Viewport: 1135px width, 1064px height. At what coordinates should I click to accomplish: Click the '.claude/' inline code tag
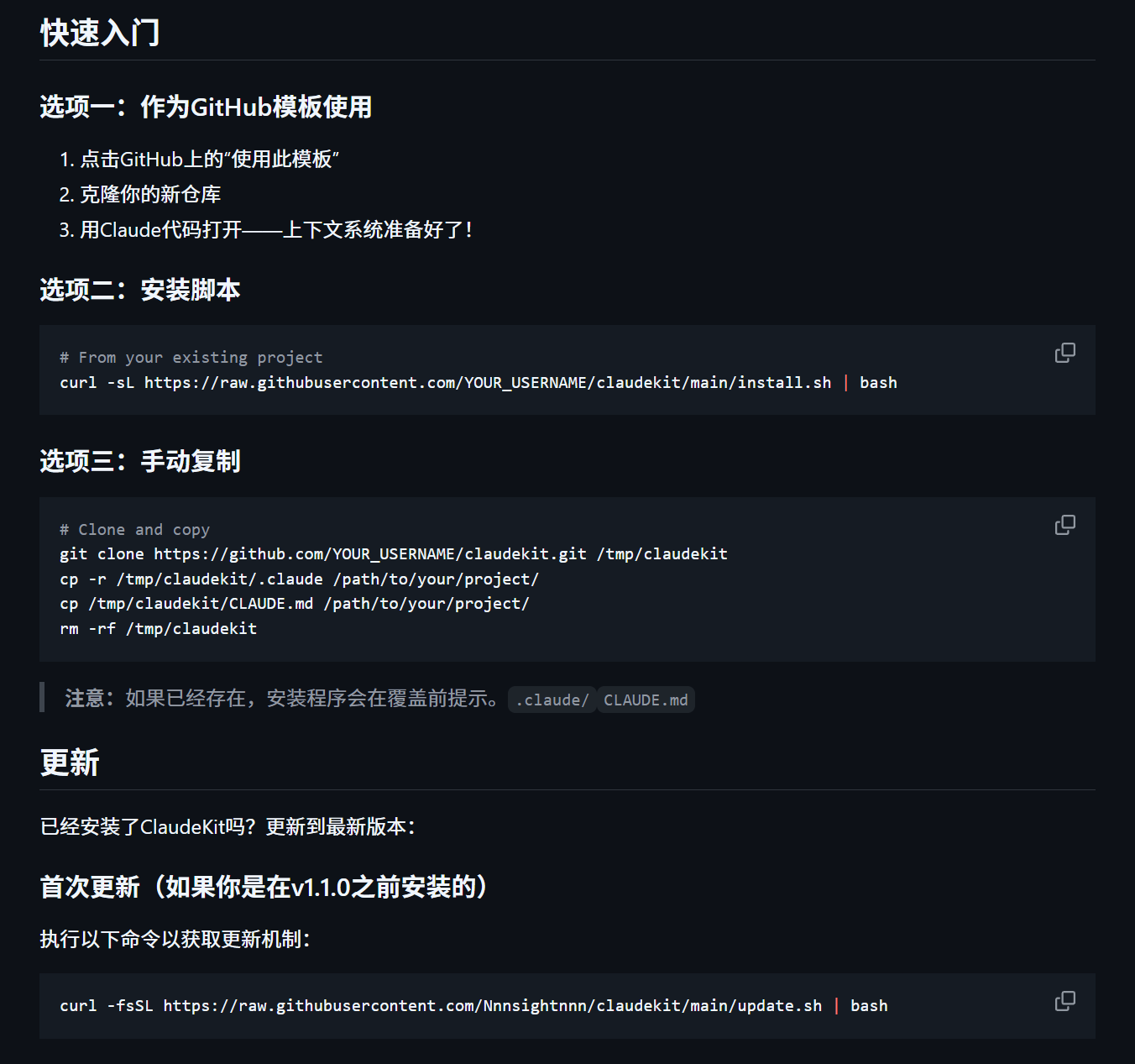click(x=552, y=700)
